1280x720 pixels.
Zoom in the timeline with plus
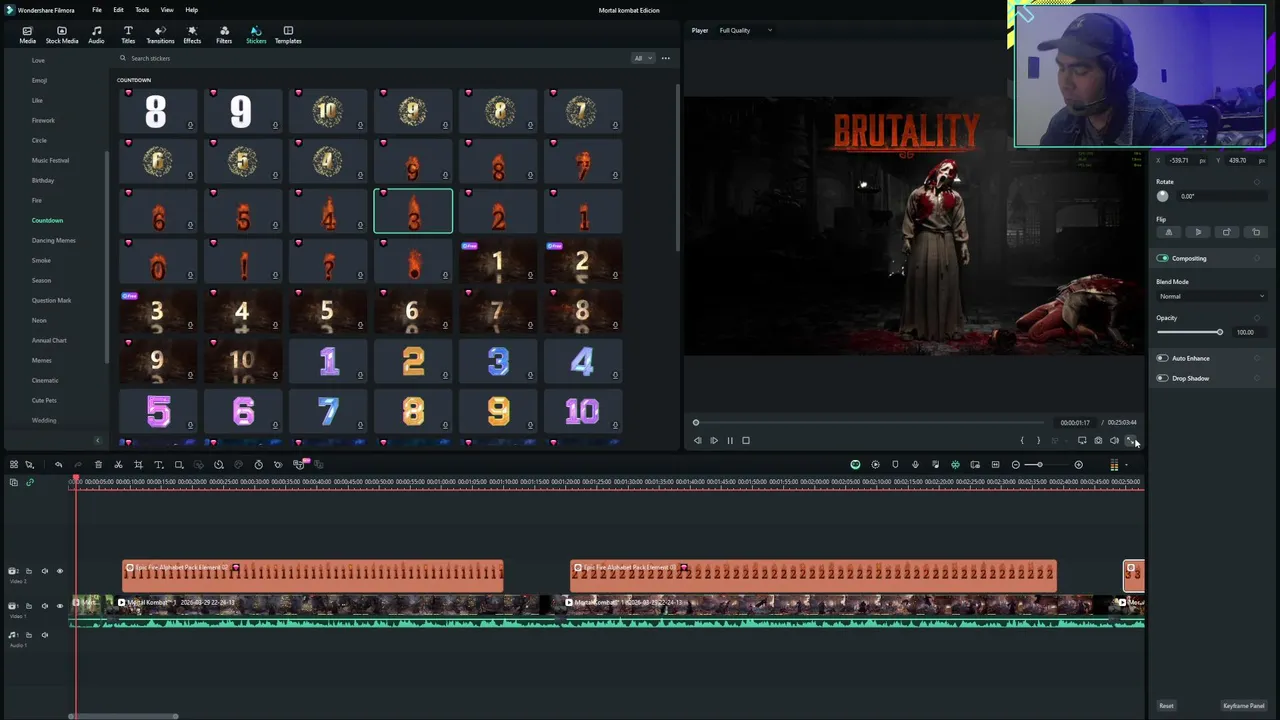pyautogui.click(x=1078, y=464)
